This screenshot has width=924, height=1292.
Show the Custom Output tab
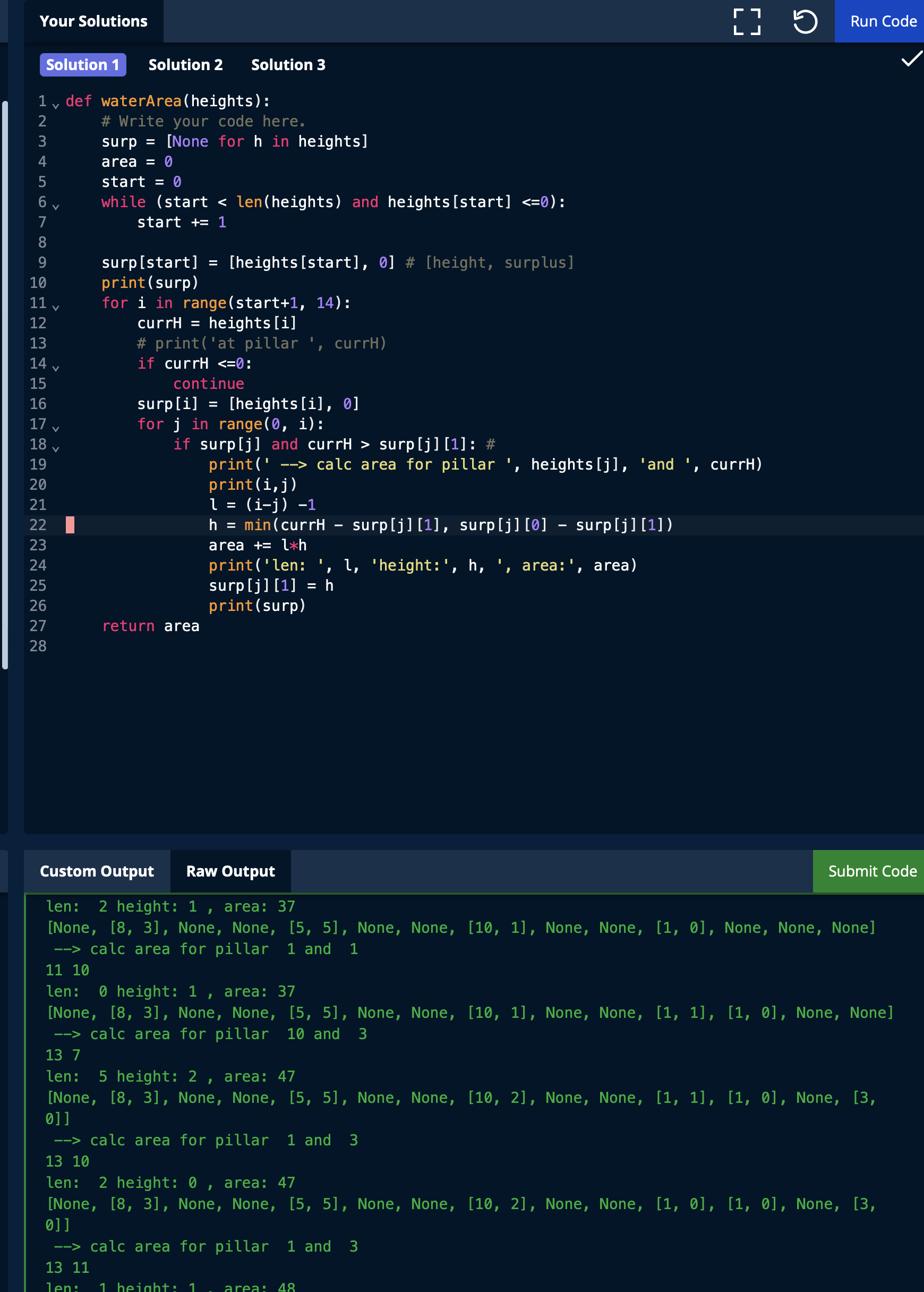pyautogui.click(x=97, y=871)
